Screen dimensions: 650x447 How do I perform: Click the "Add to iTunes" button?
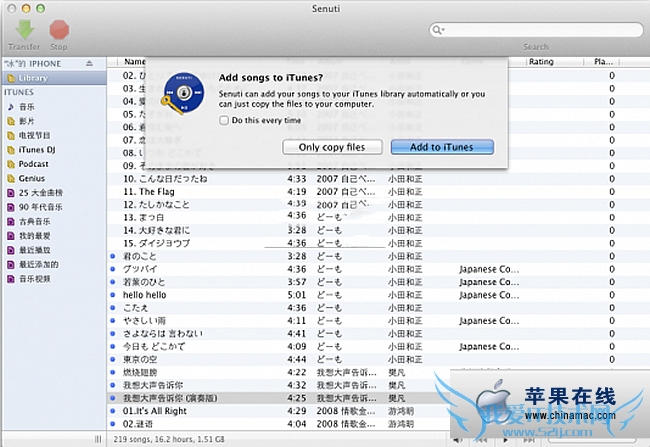coord(441,147)
